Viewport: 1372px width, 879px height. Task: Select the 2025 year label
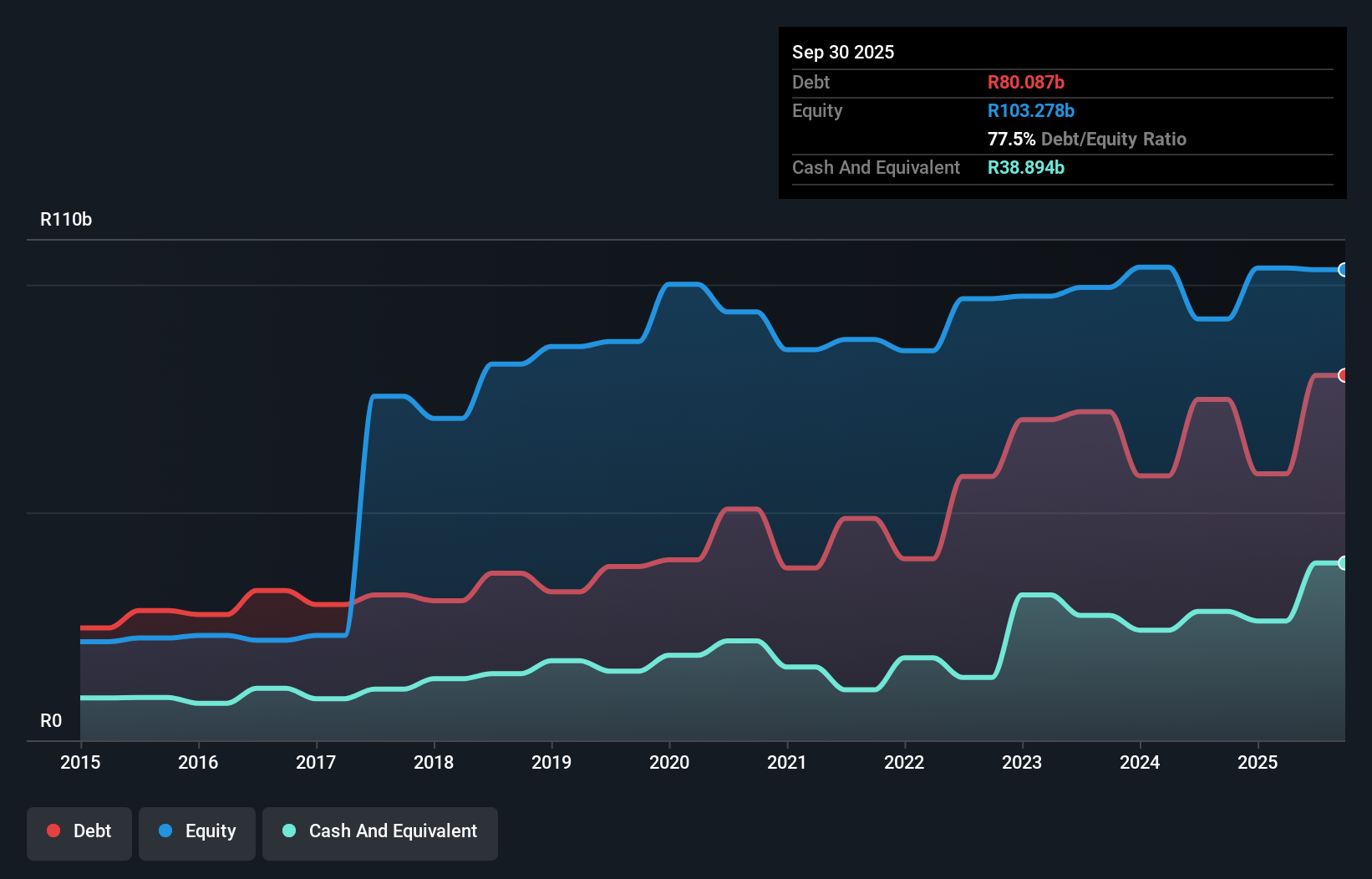(1258, 763)
